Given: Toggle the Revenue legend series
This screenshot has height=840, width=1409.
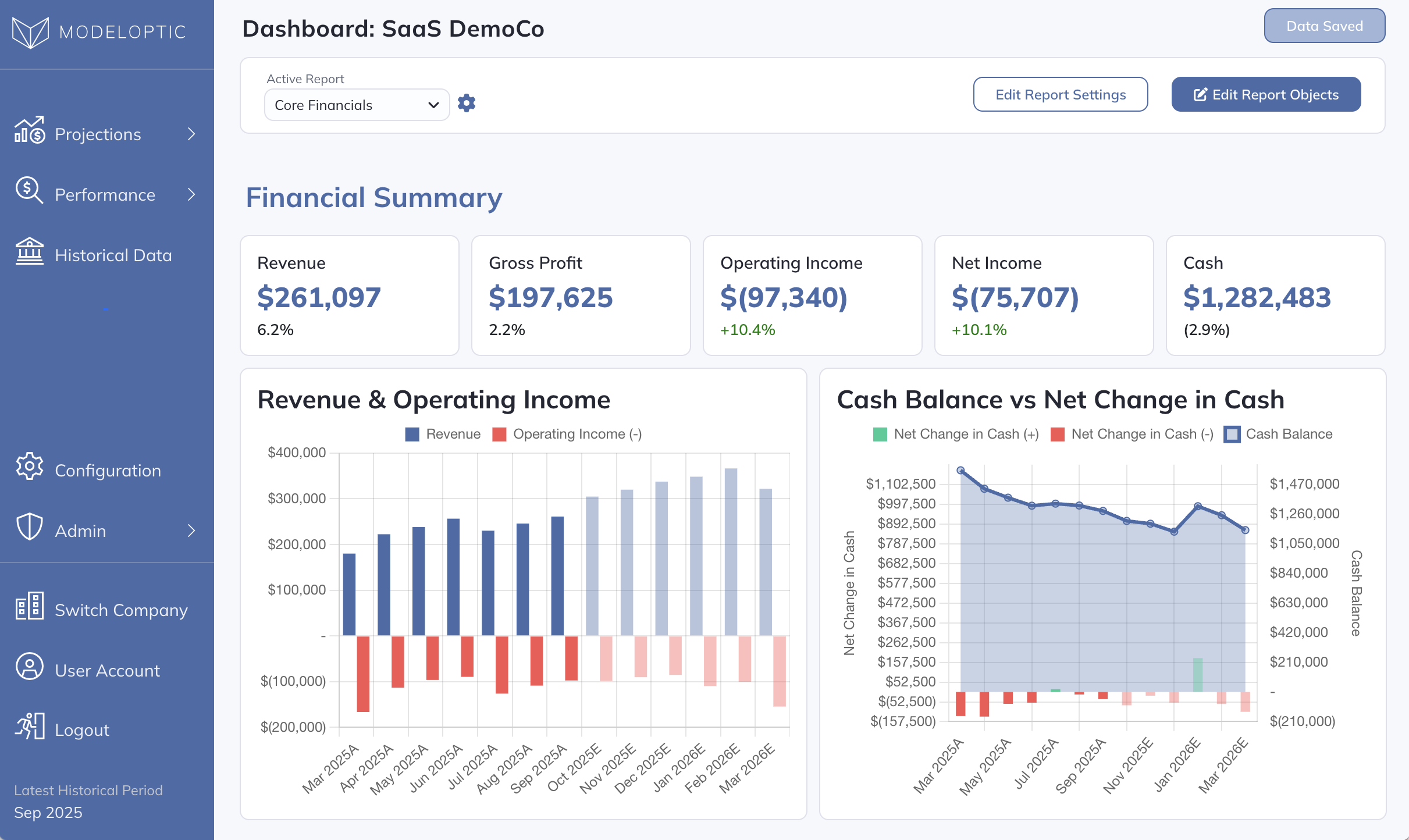Looking at the screenshot, I should click(x=412, y=435).
